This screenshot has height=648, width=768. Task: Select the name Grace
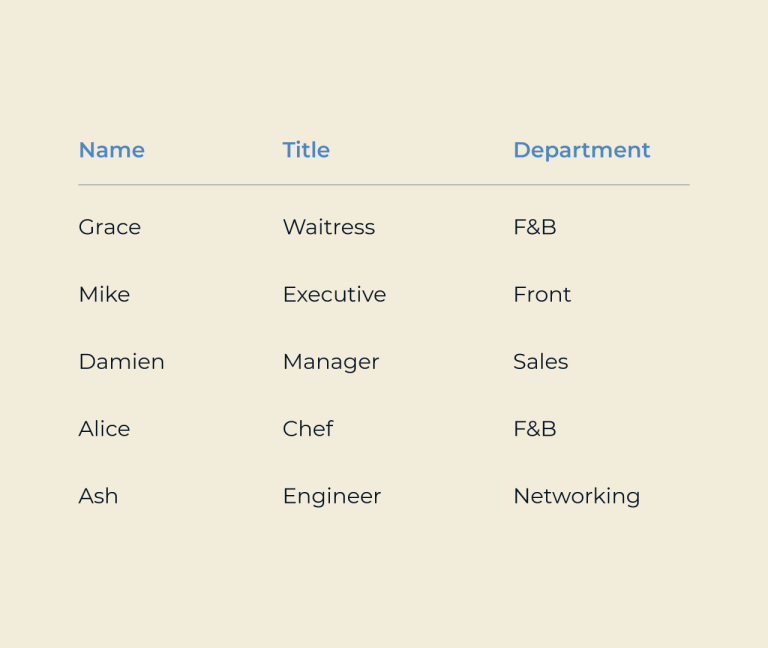click(x=110, y=227)
